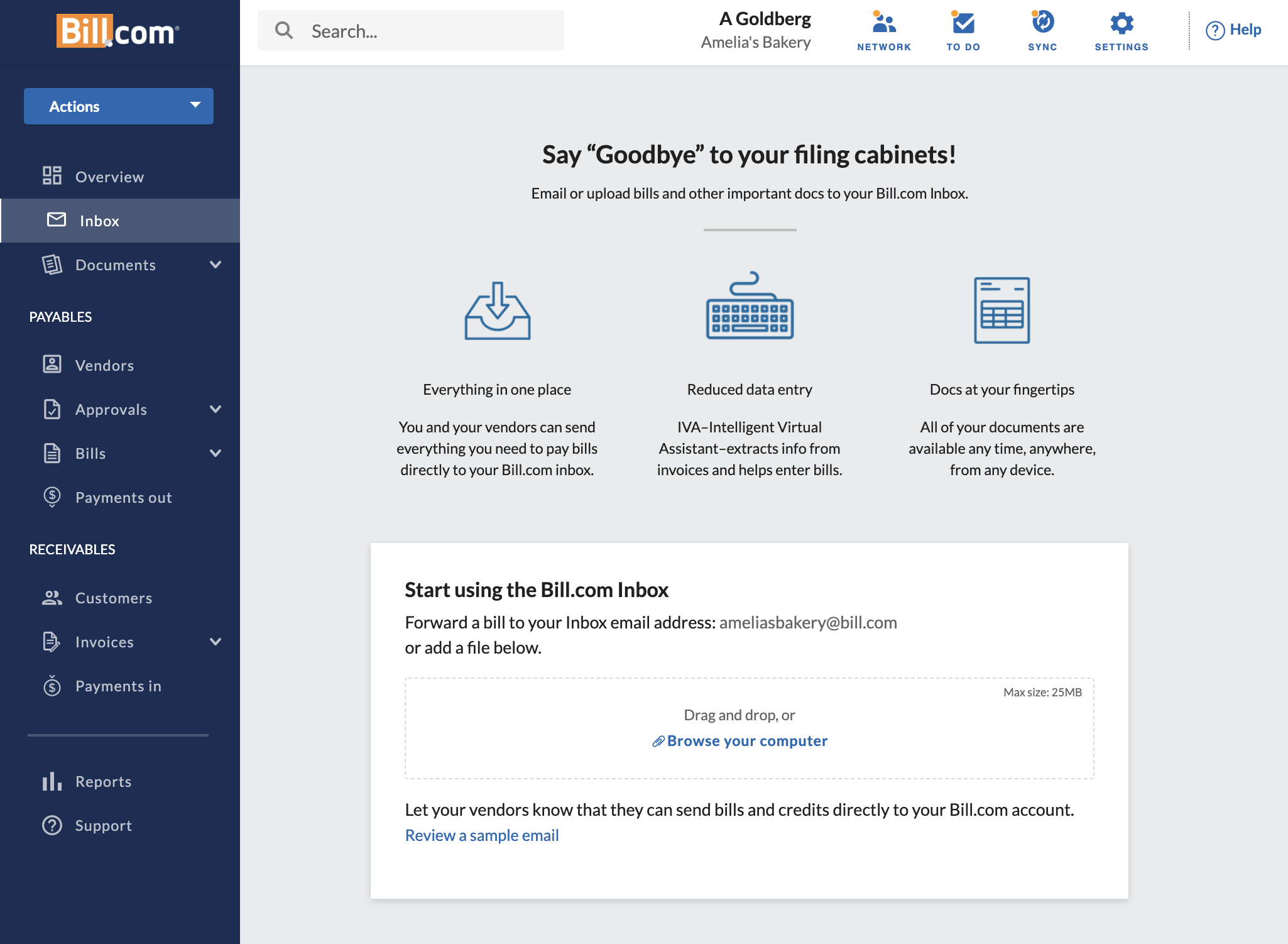Image resolution: width=1288 pixels, height=944 pixels.
Task: Click 'Docs at your fingertips' heading
Action: click(1002, 390)
